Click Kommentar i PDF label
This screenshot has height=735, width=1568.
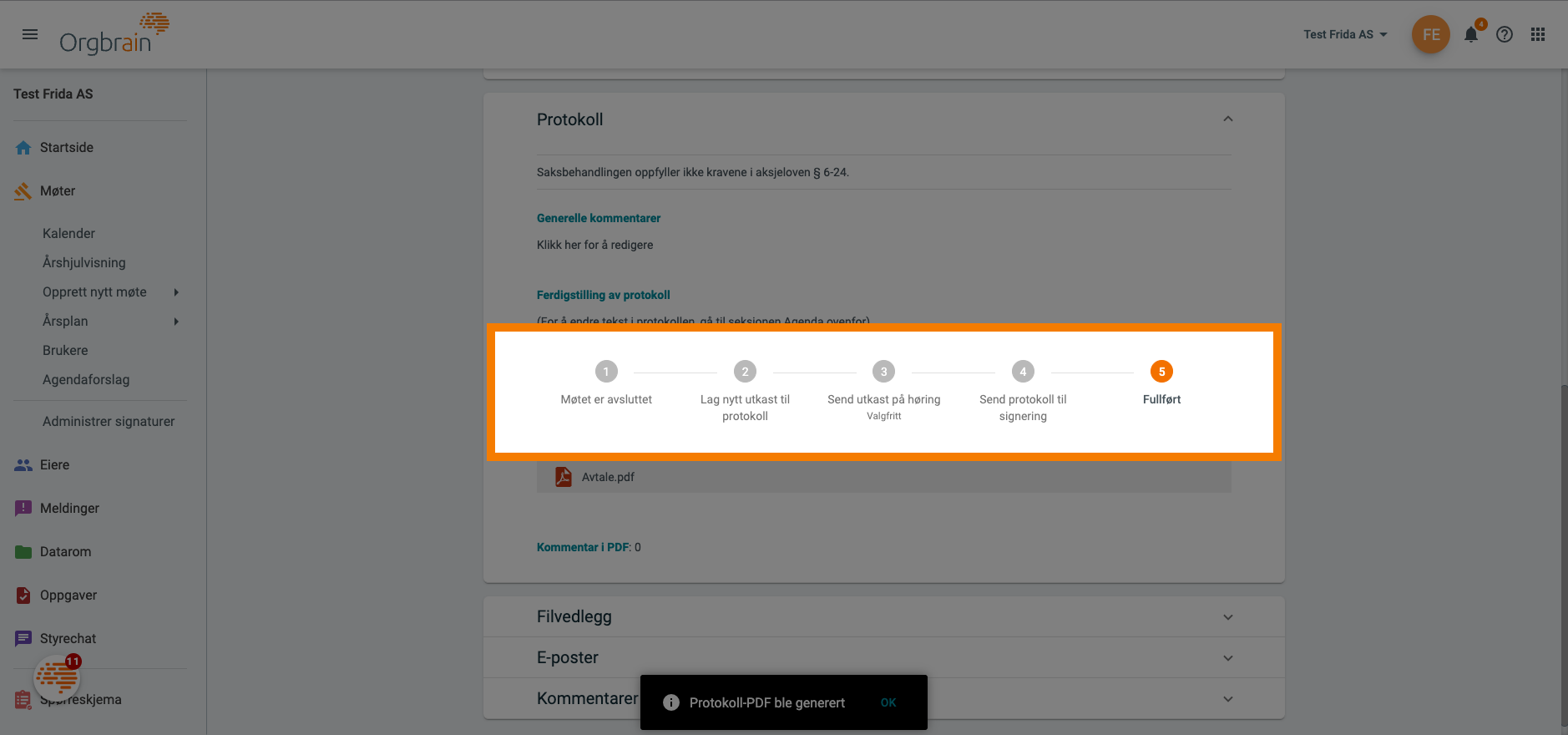tap(583, 547)
